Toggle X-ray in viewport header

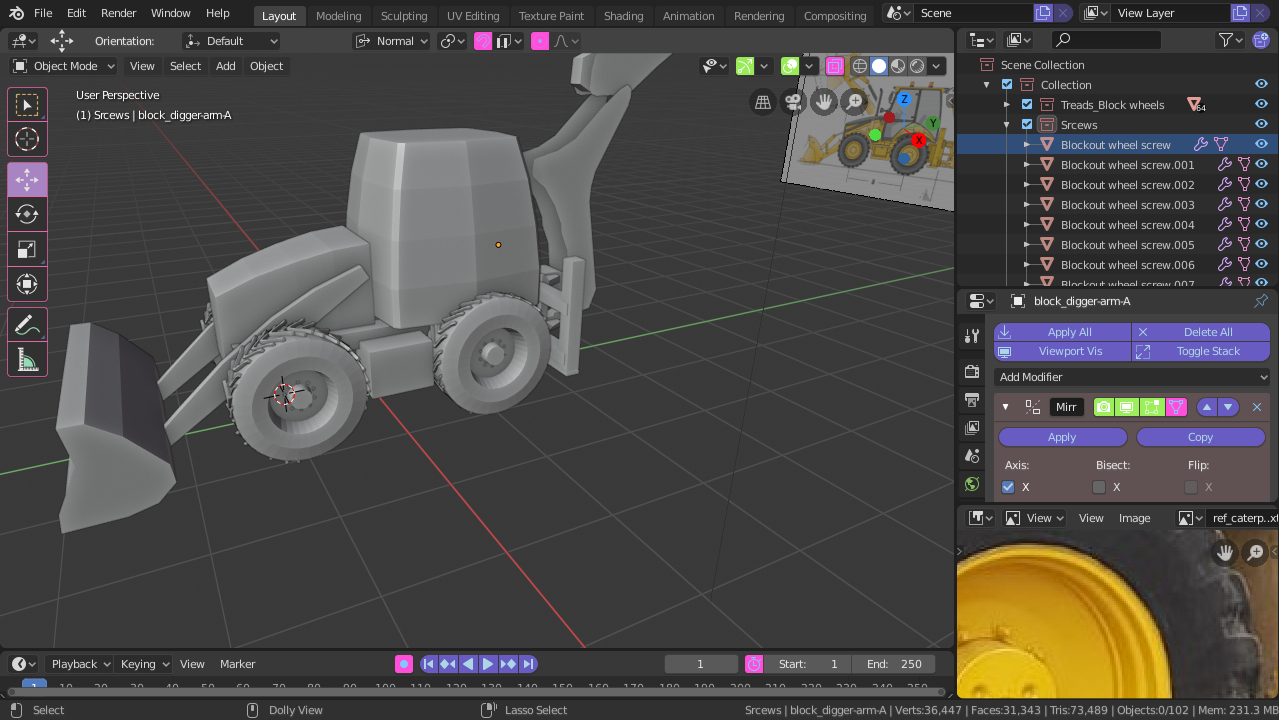(834, 66)
